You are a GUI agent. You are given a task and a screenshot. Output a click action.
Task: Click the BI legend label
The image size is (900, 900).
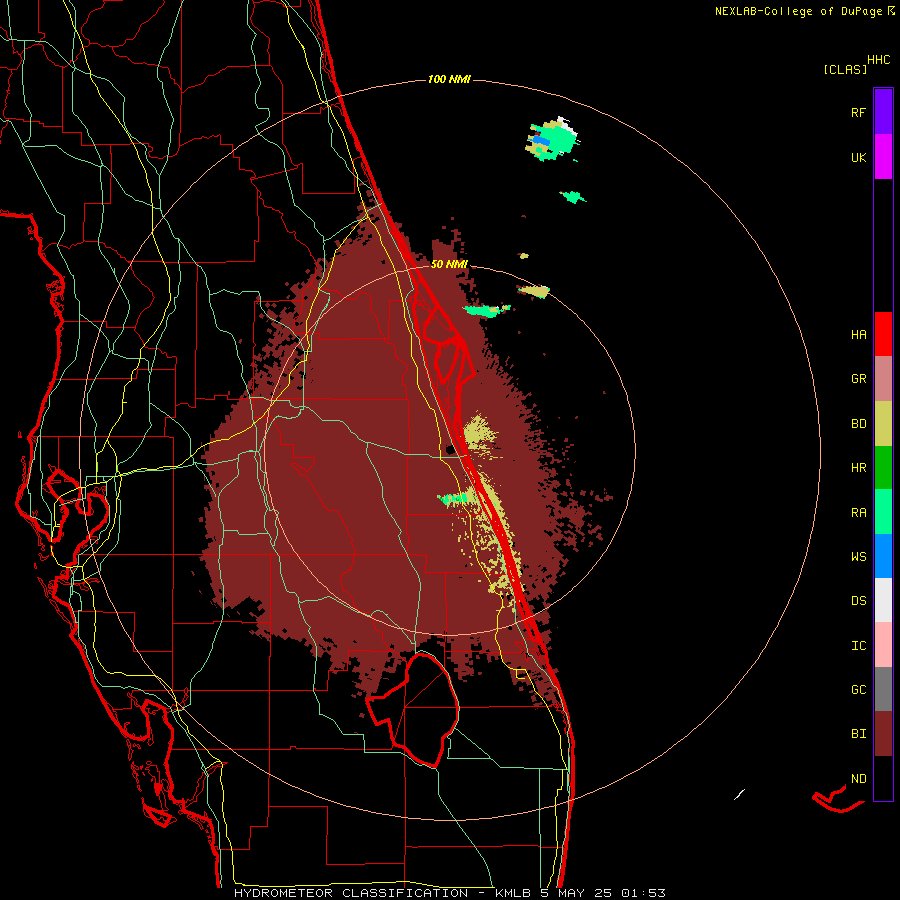coord(858,734)
